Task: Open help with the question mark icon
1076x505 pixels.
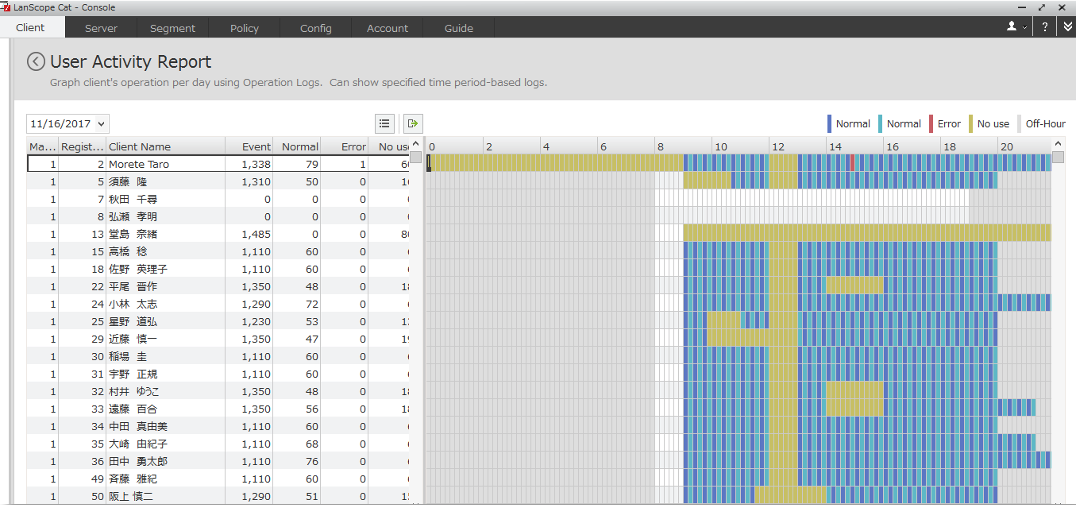Action: tap(1045, 27)
